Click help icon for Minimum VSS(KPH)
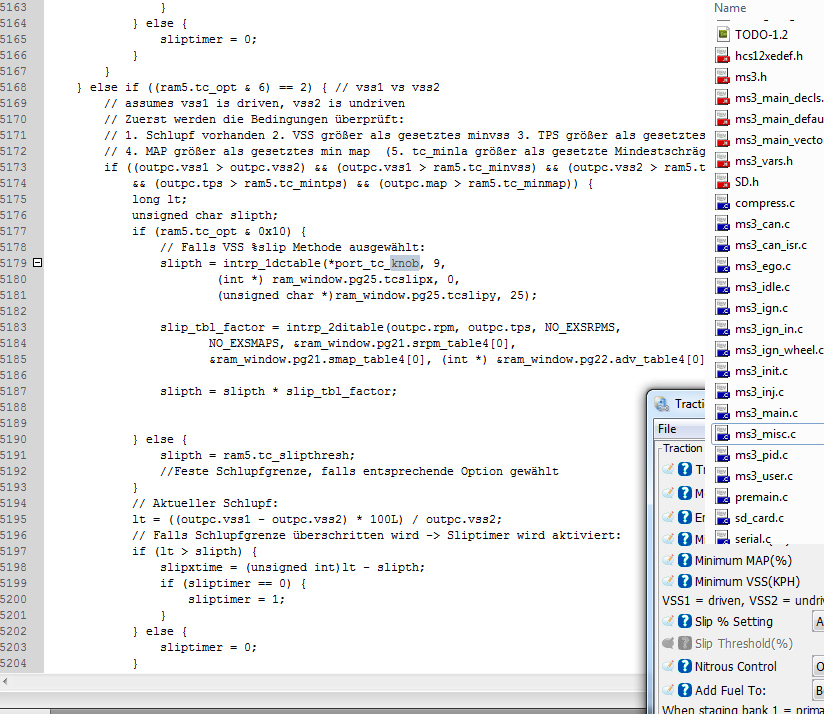Screen dimensions: 824x714 [685, 581]
